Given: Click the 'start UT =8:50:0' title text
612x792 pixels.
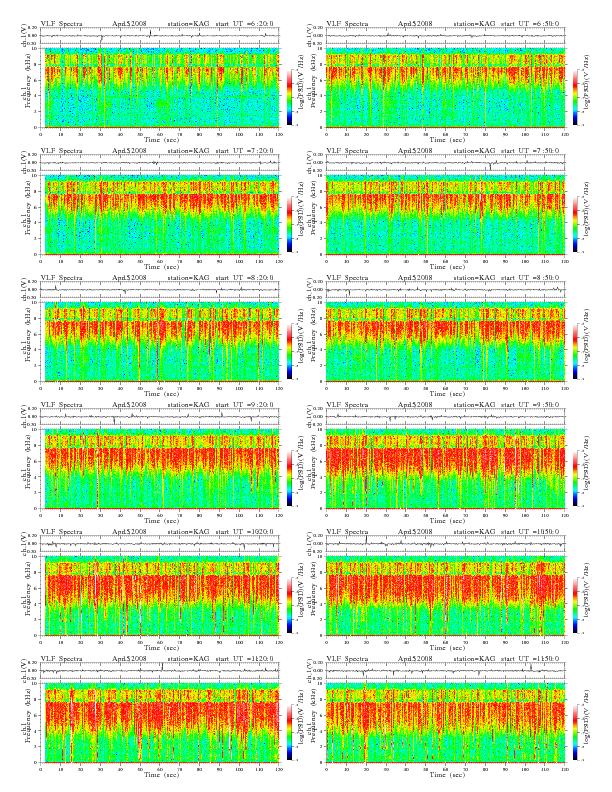Looking at the screenshot, I should coord(530,278).
